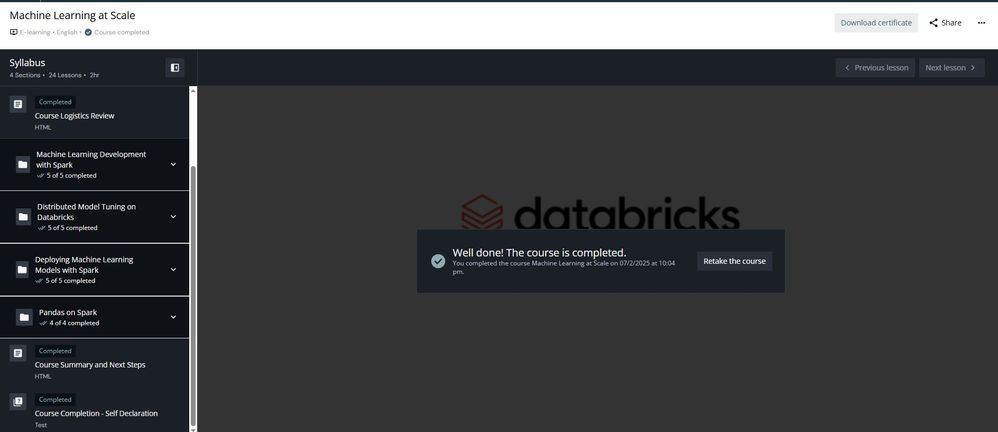
Task: Click the syllabus scrollbar up arrow
Action: pos(193,90)
